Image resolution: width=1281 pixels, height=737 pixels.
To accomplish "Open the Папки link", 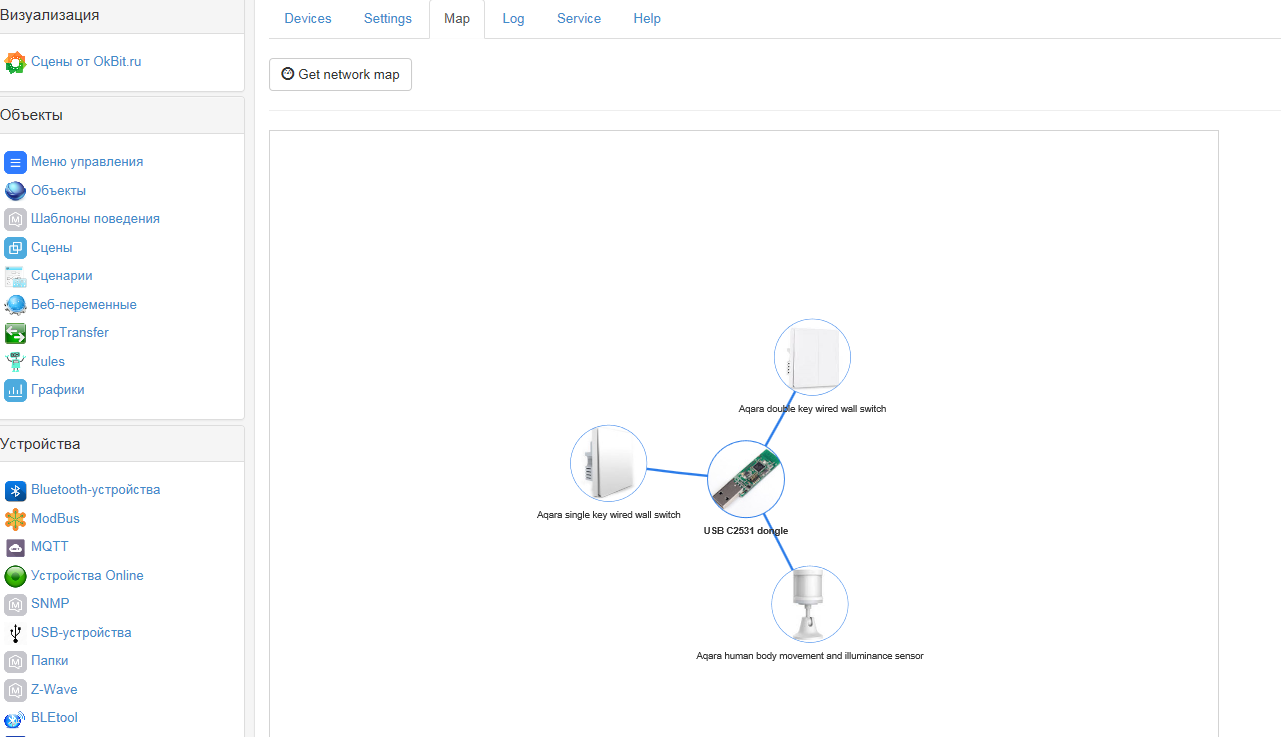I will (50, 661).
